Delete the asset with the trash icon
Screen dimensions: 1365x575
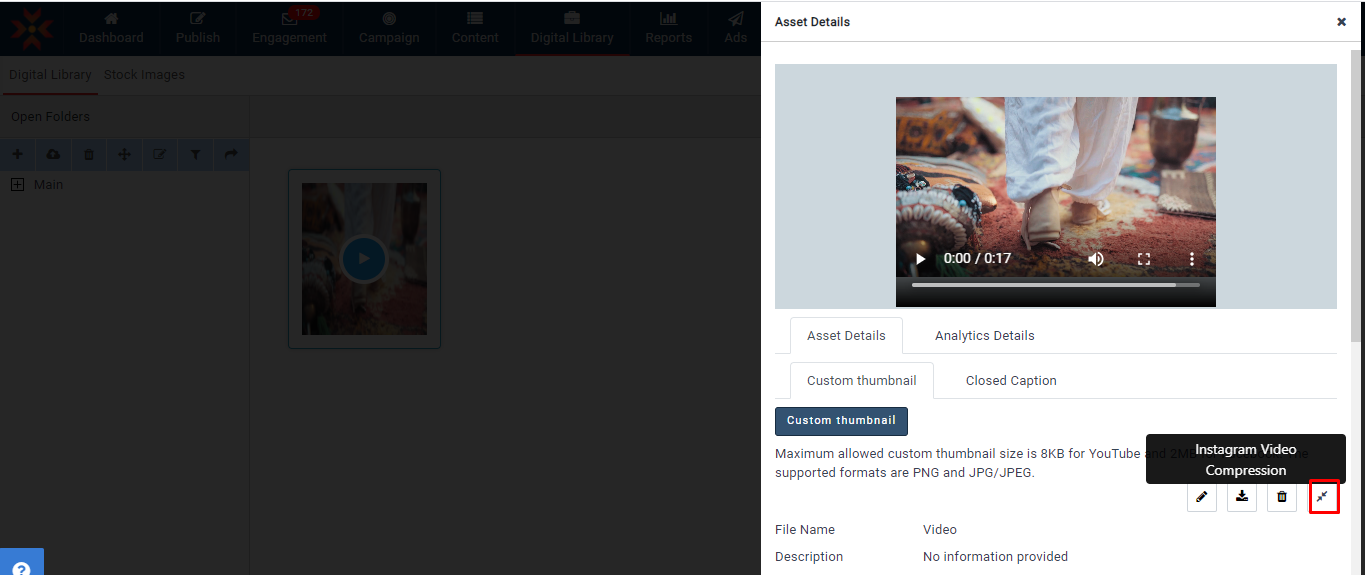(x=1282, y=497)
